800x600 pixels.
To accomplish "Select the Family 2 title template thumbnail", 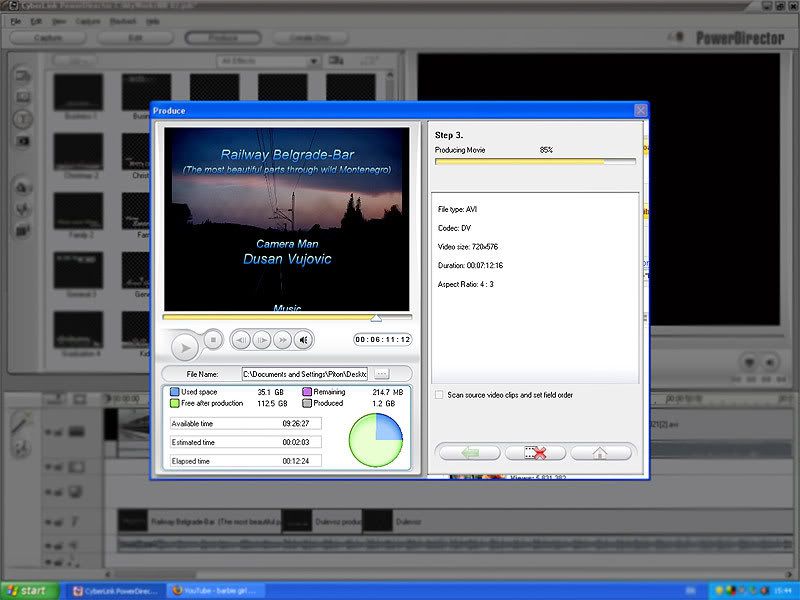I will pyautogui.click(x=79, y=211).
